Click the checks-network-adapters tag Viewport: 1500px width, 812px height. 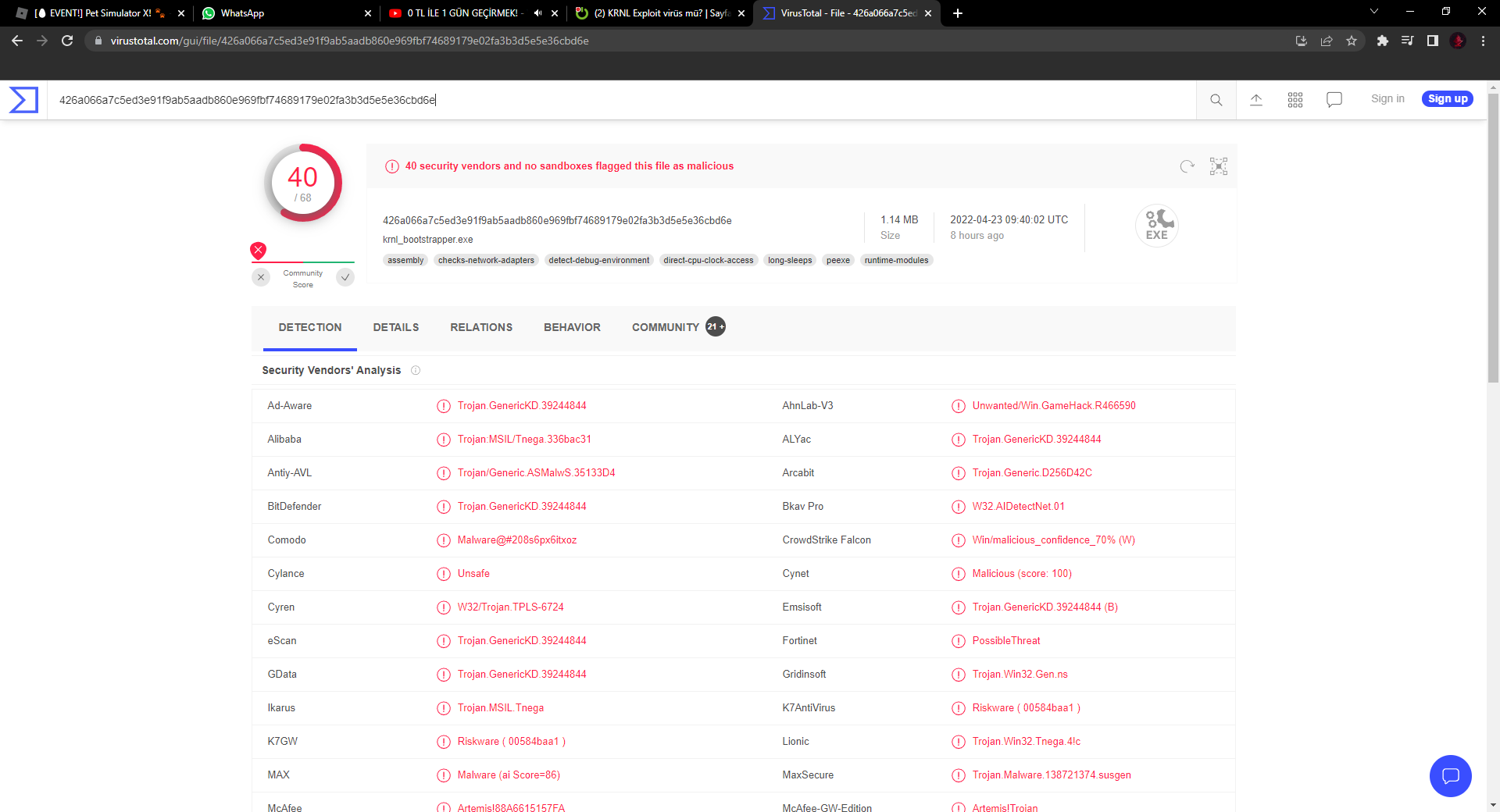pyautogui.click(x=486, y=261)
